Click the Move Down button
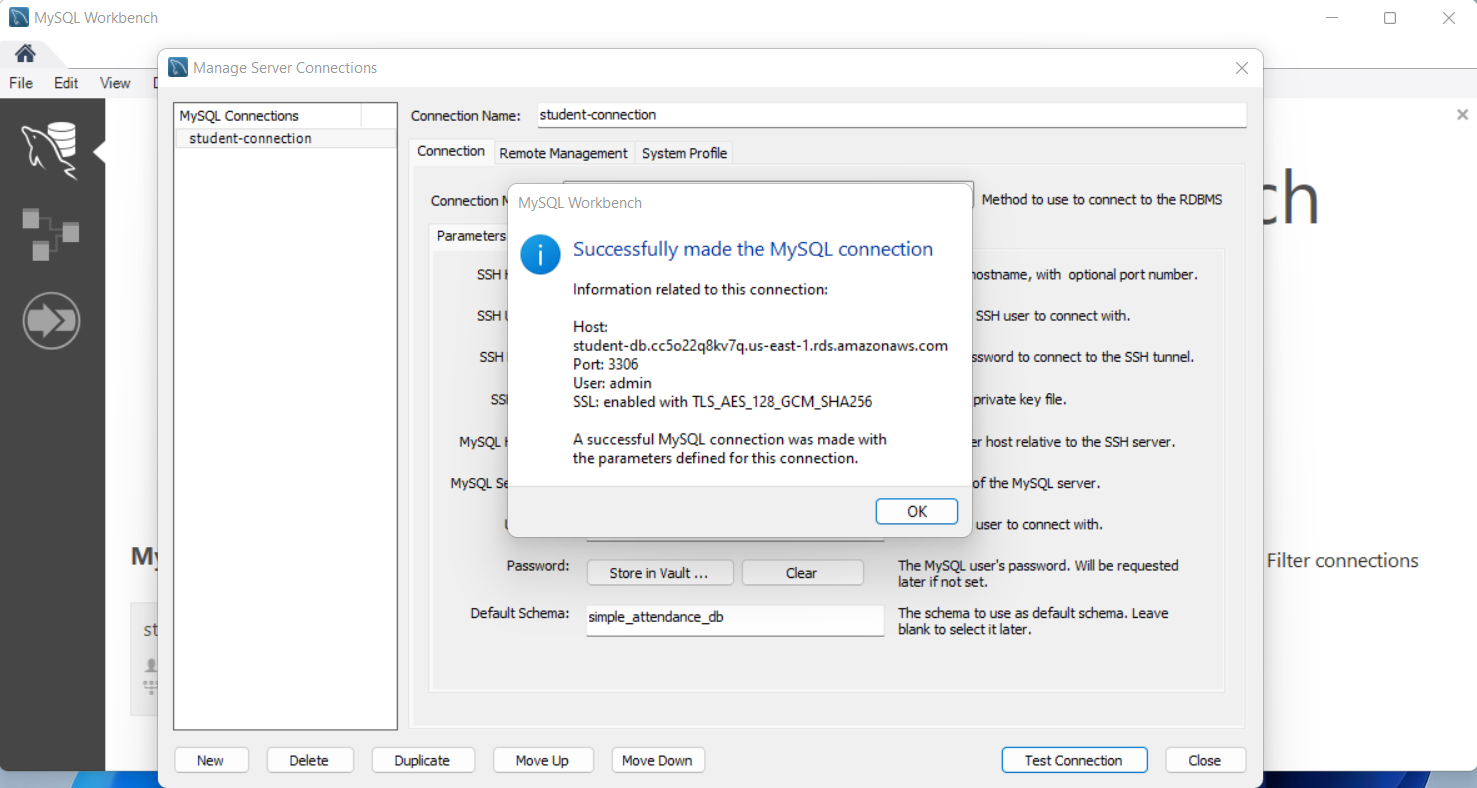The width and height of the screenshot is (1477, 788). (658, 760)
